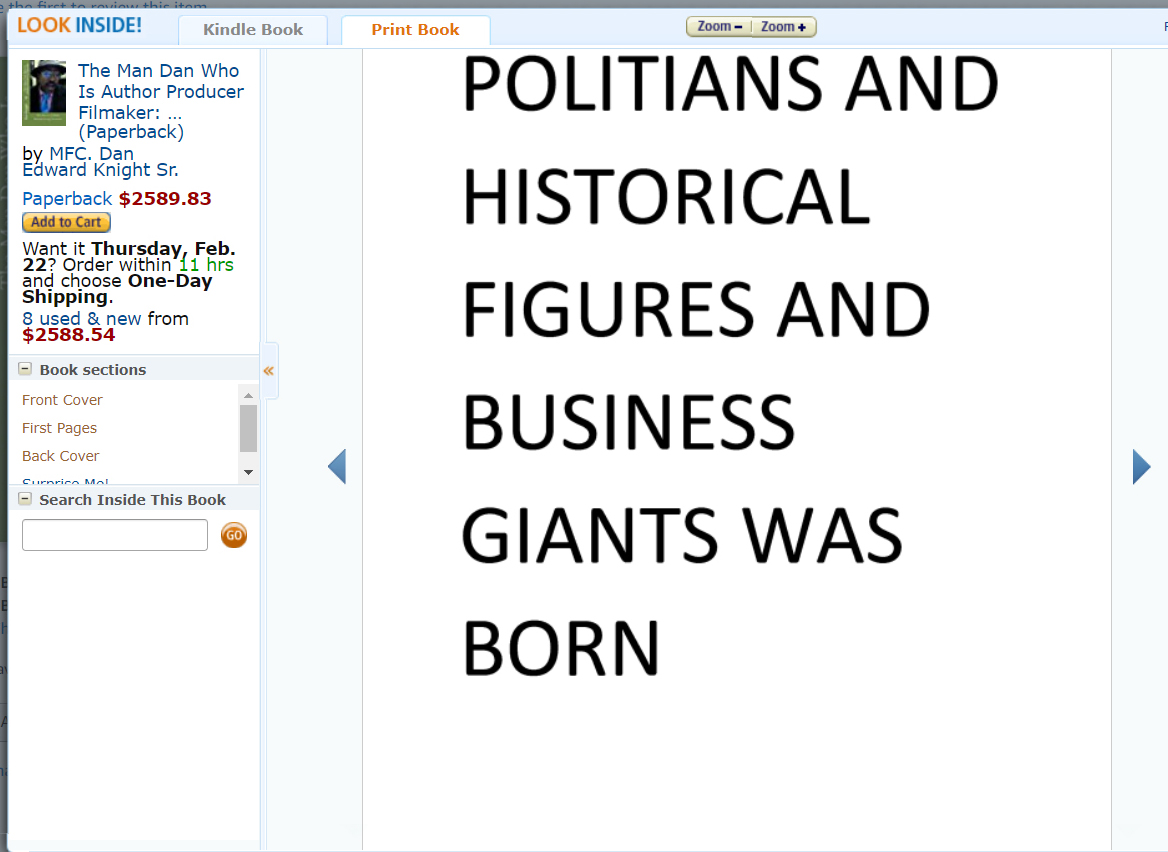
Task: Collapse the Book sections panel
Action: (x=25, y=369)
